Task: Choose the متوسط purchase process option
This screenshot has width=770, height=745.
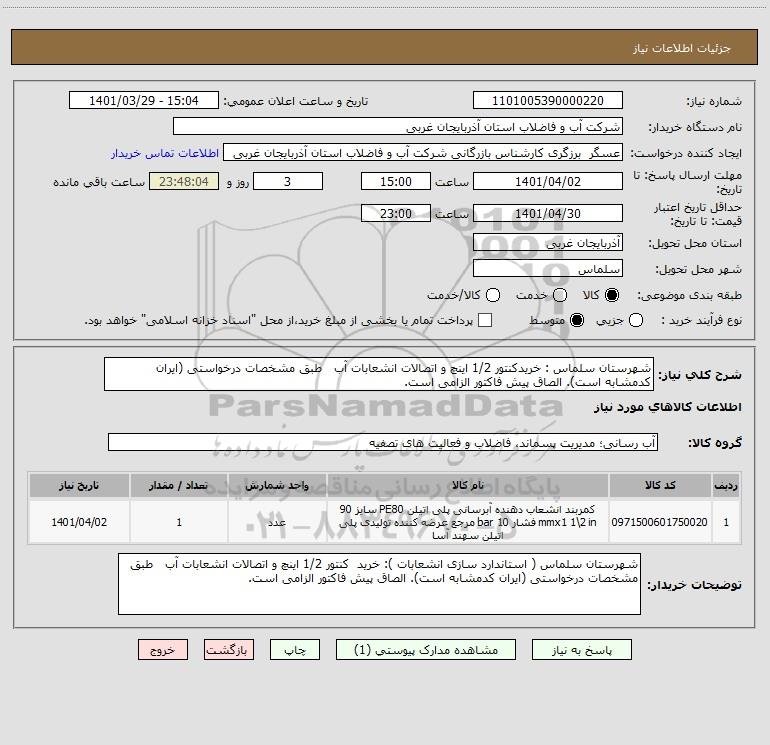Action: [x=577, y=320]
